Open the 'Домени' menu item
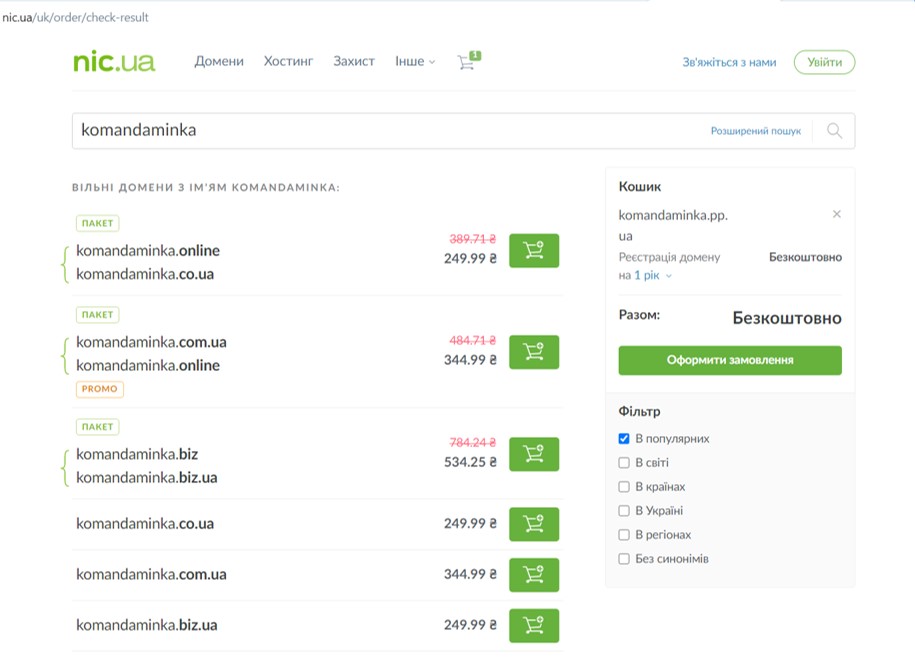 pyautogui.click(x=219, y=62)
